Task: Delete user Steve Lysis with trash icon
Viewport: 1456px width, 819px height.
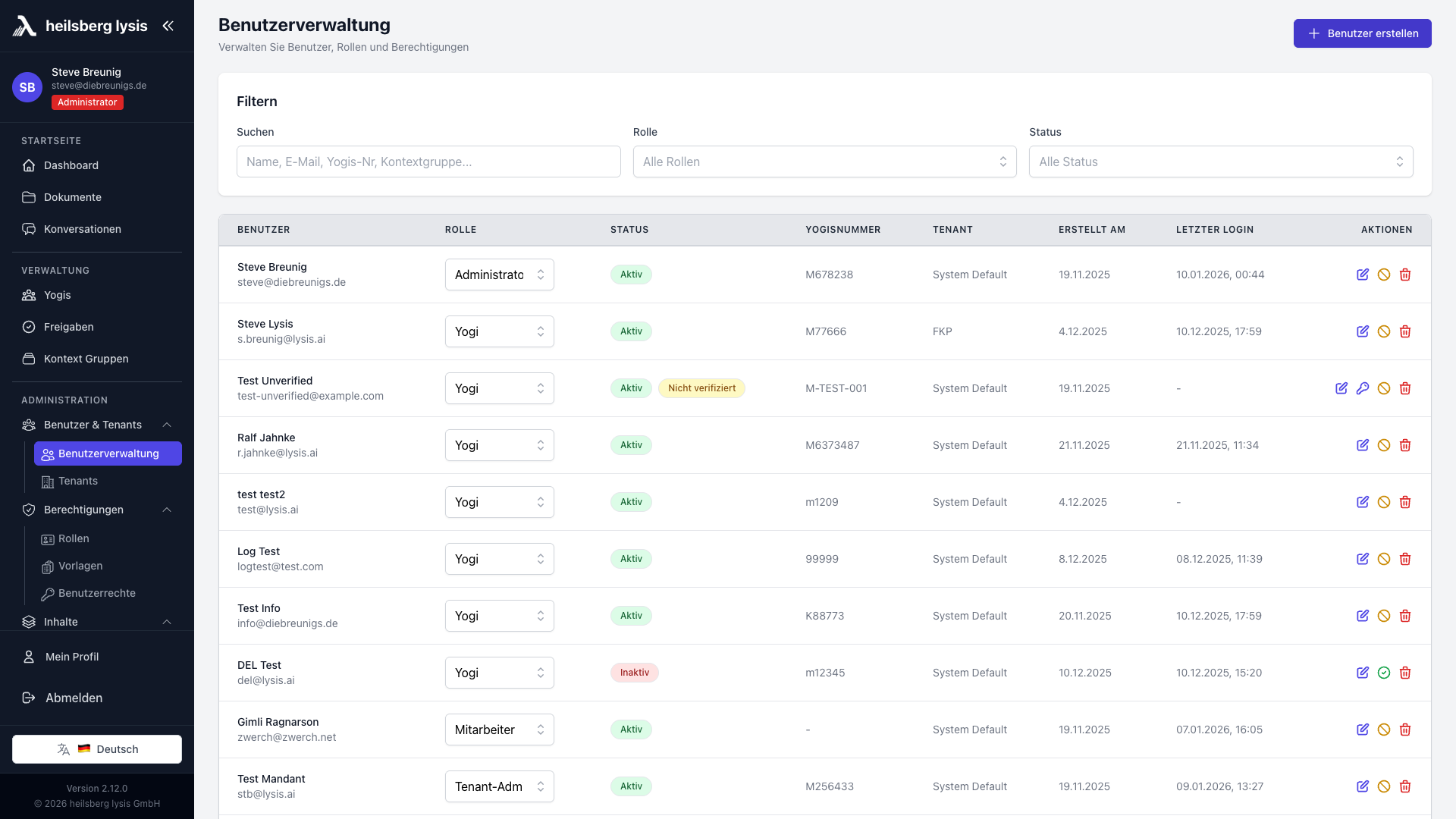Action: 1404,331
